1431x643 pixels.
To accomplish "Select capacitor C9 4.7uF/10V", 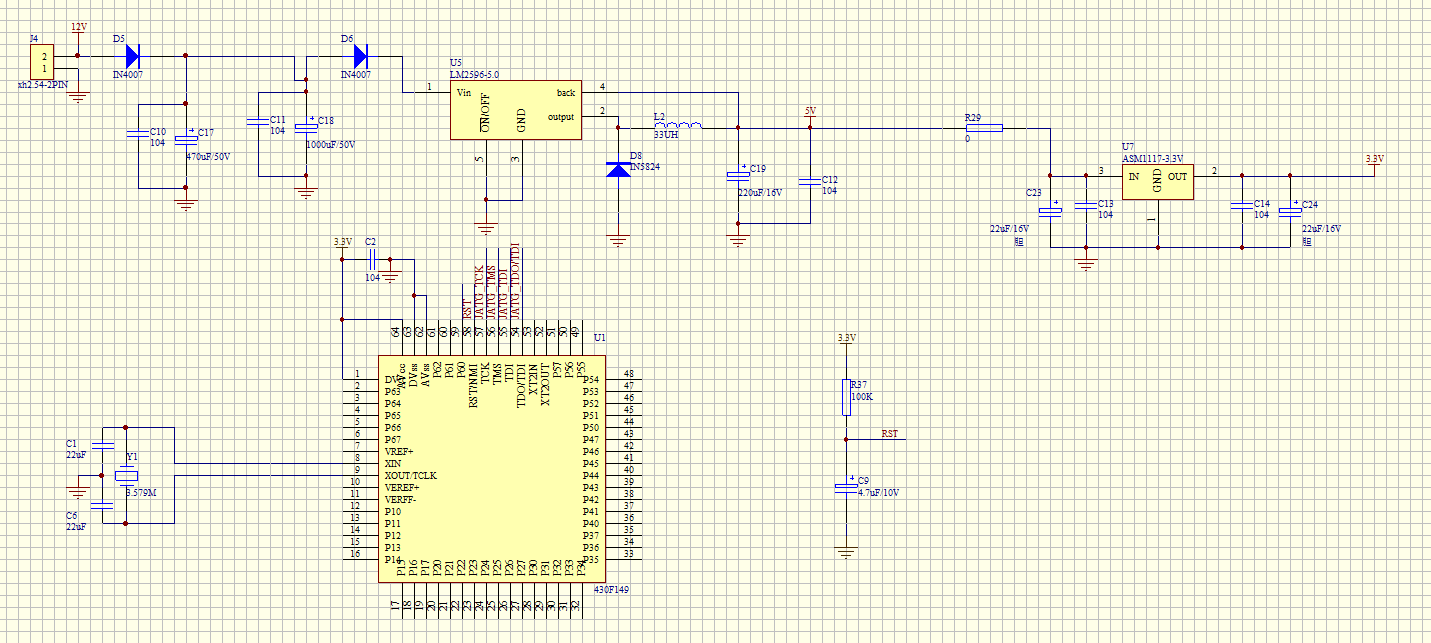I will pos(847,487).
